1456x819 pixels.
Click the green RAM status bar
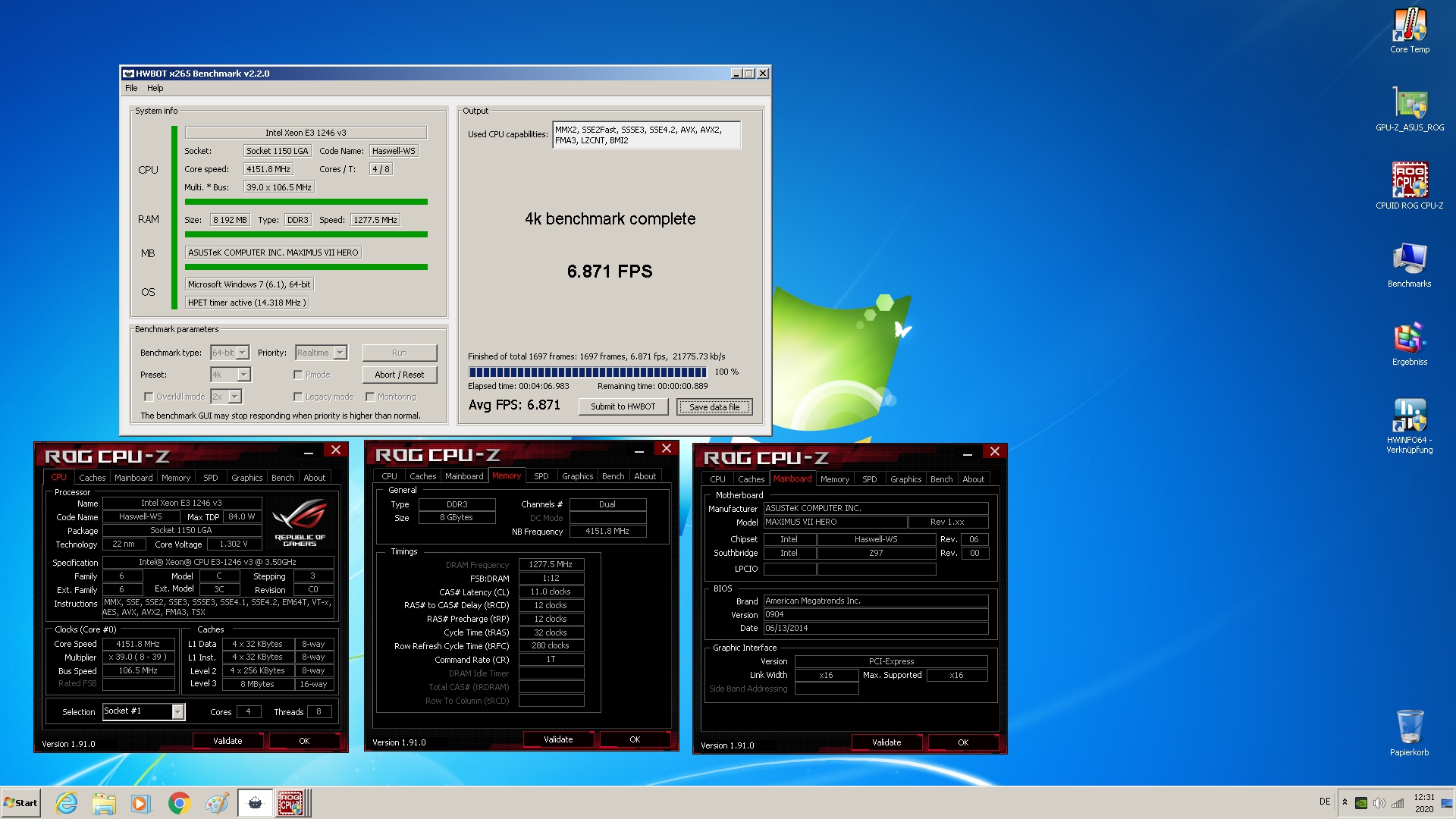[306, 234]
